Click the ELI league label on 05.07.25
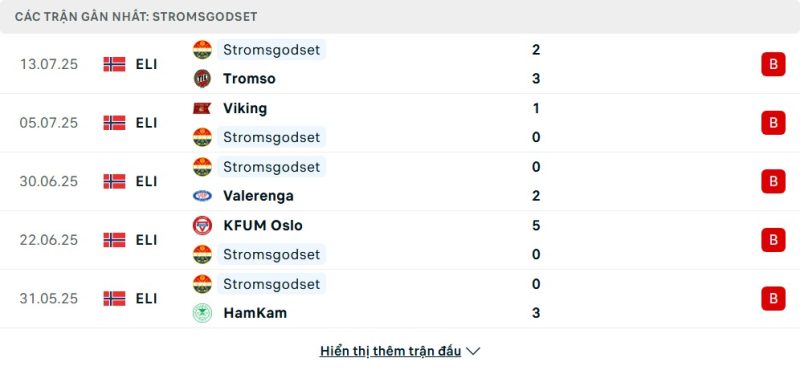The image size is (800, 374). (x=146, y=123)
